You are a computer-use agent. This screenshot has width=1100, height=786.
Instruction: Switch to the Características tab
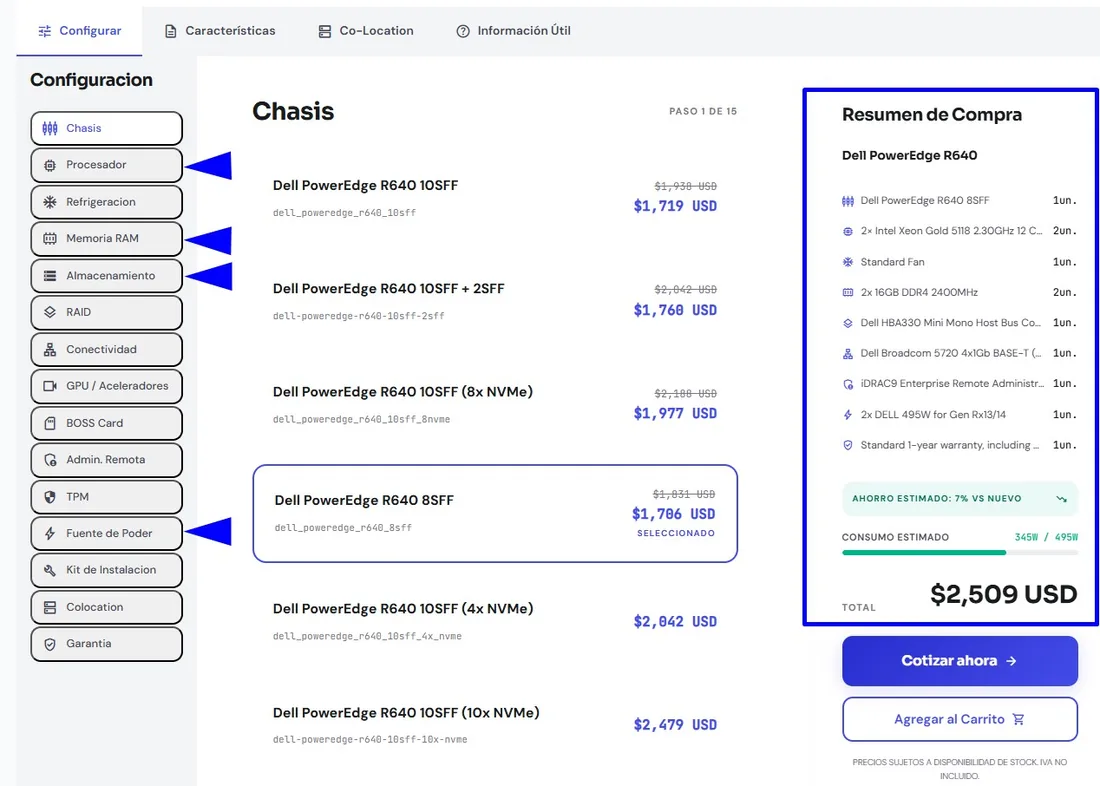pyautogui.click(x=220, y=31)
